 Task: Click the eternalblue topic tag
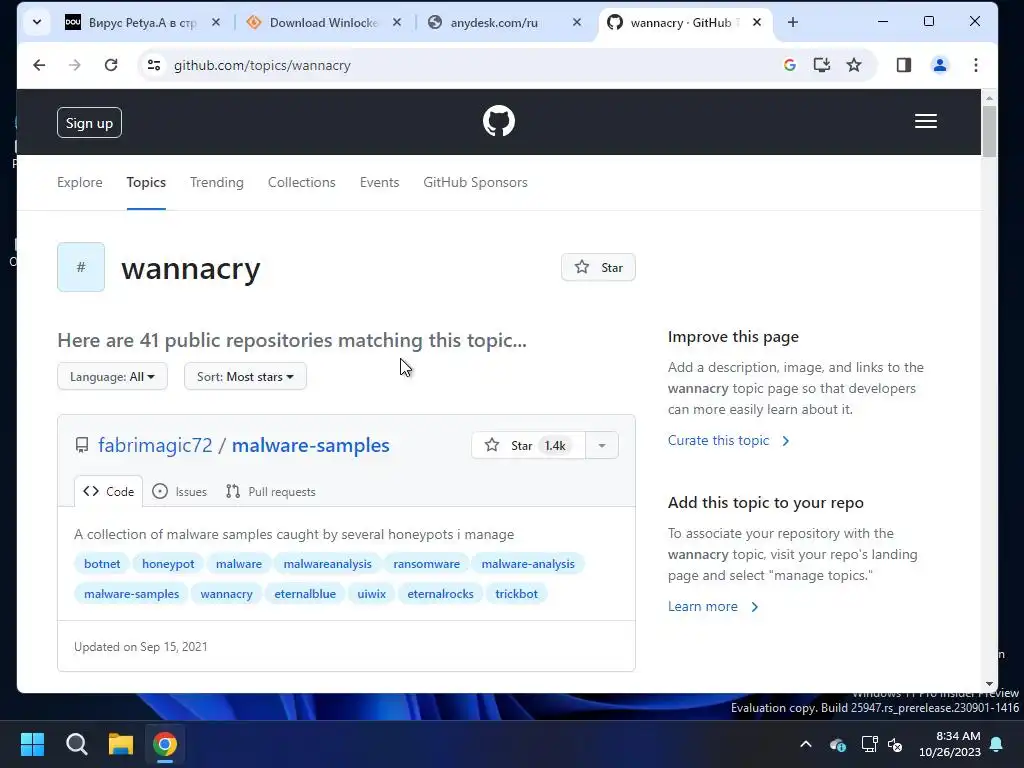pos(305,594)
